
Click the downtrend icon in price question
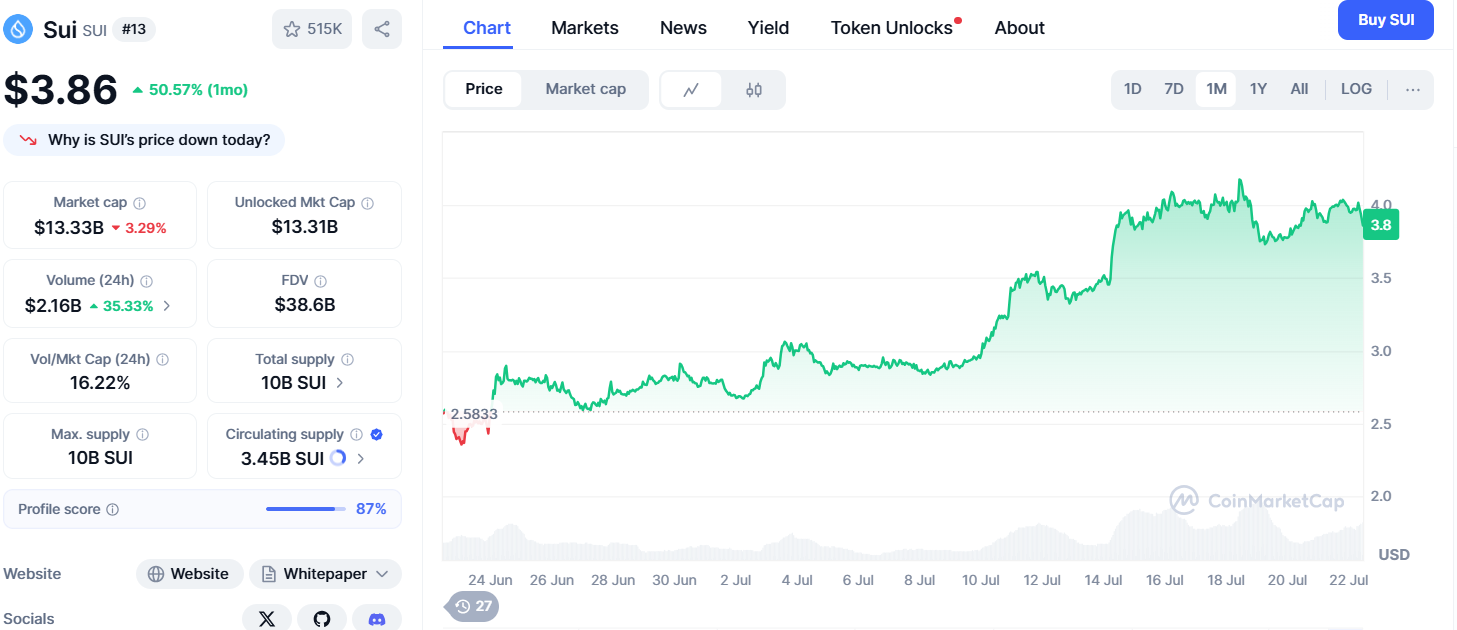pos(28,140)
